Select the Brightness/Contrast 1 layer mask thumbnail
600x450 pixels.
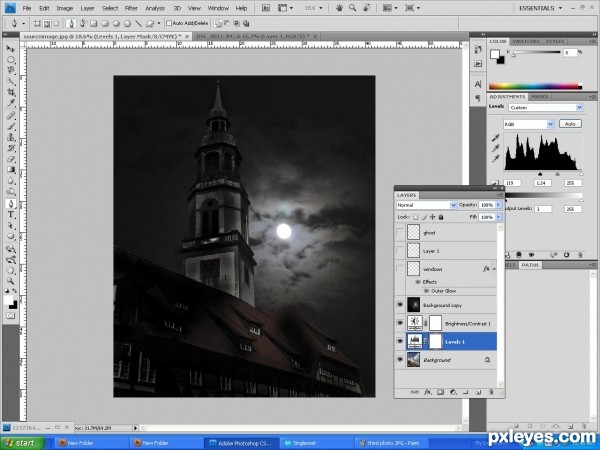(x=435, y=323)
